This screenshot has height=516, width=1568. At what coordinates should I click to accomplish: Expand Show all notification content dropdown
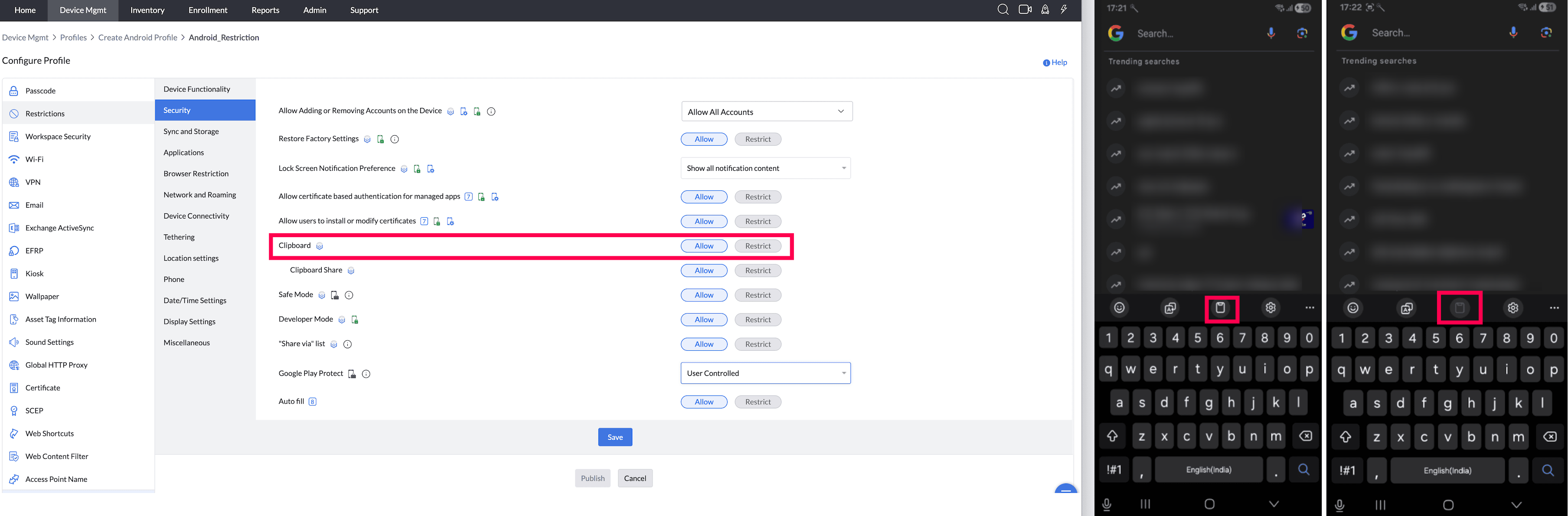tap(765, 169)
